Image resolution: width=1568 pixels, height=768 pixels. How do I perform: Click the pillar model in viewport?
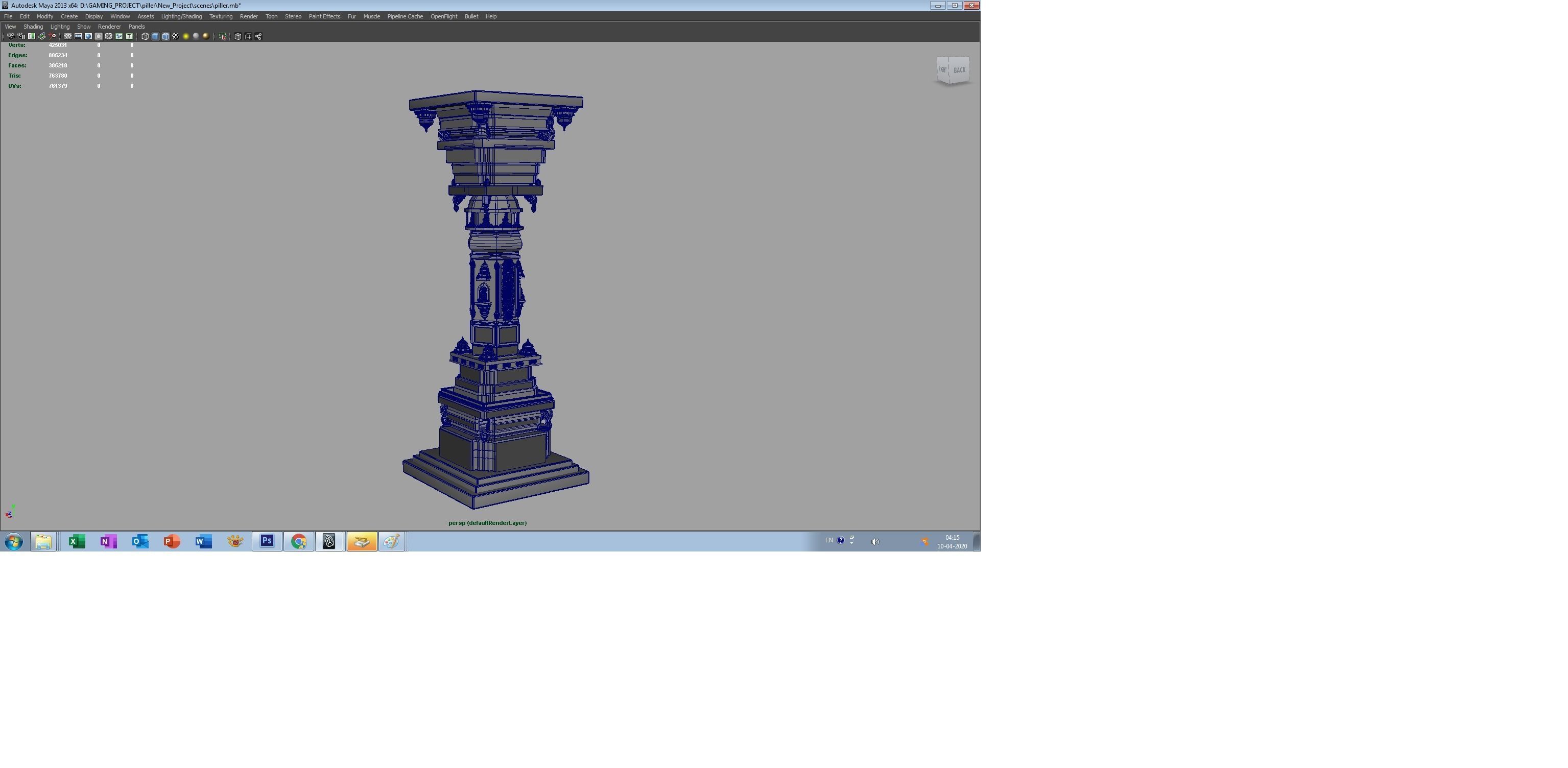click(495, 298)
